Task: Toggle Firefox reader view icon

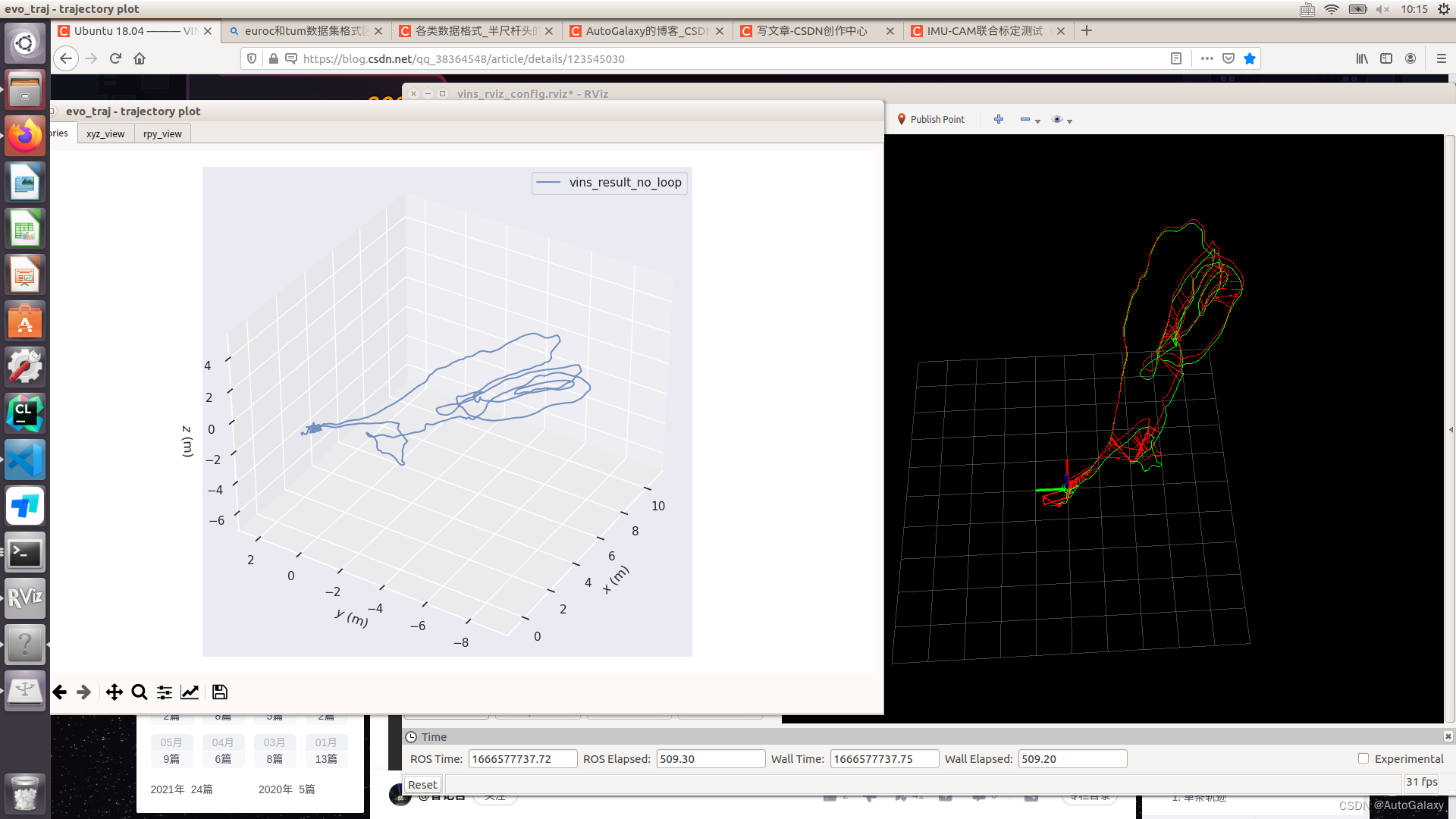Action: pyautogui.click(x=1176, y=58)
